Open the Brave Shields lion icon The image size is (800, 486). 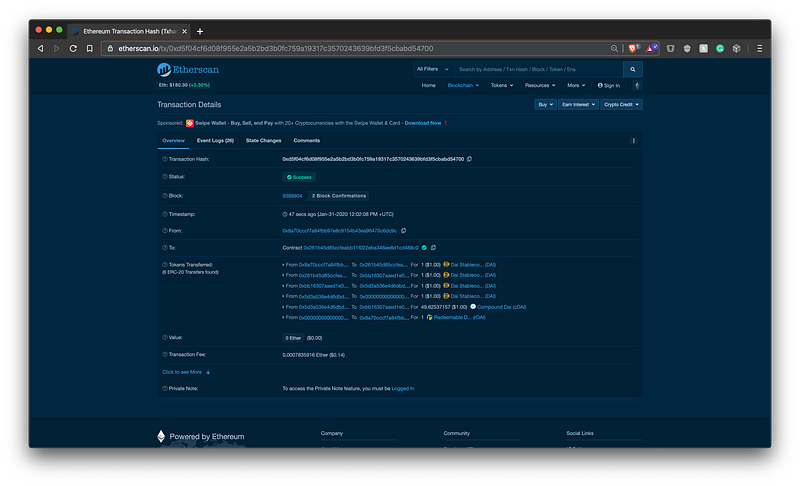point(633,48)
